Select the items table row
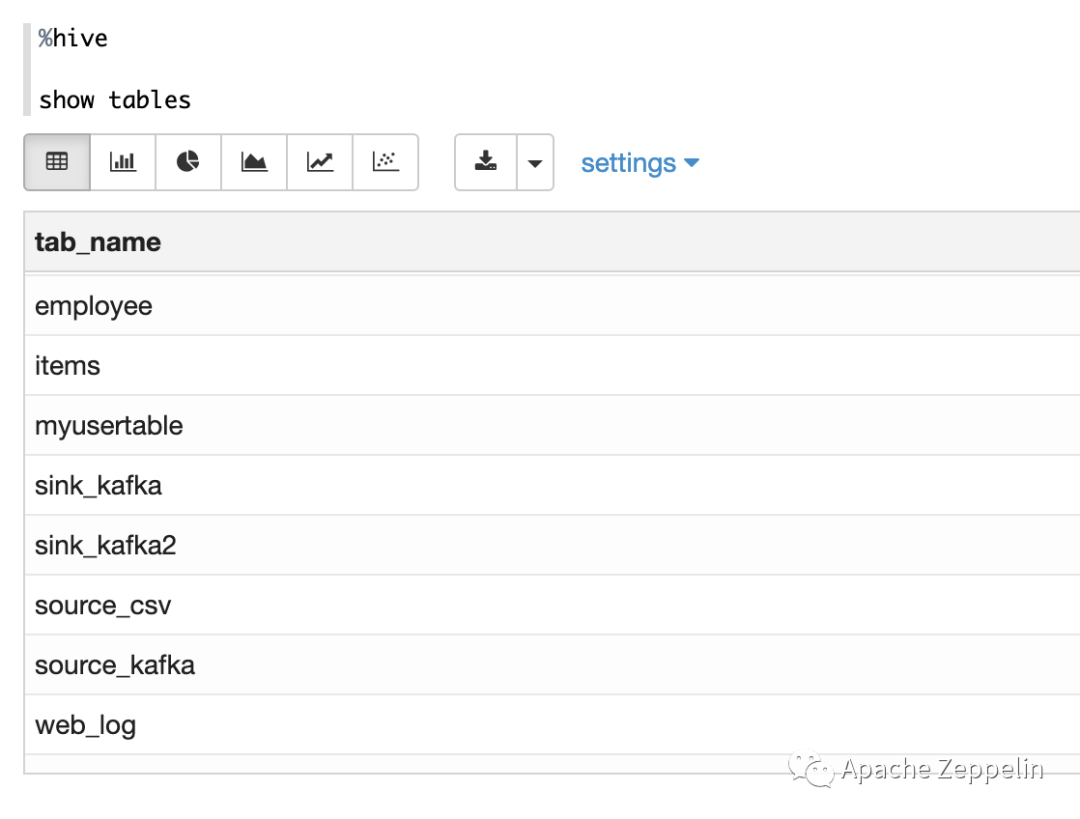This screenshot has height=819, width=1080. pyautogui.click(x=552, y=366)
